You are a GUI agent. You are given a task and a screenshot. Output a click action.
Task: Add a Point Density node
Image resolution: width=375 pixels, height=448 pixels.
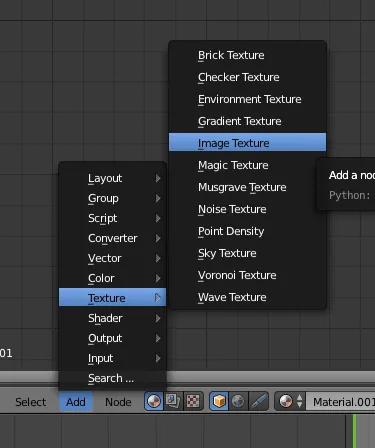247,231
